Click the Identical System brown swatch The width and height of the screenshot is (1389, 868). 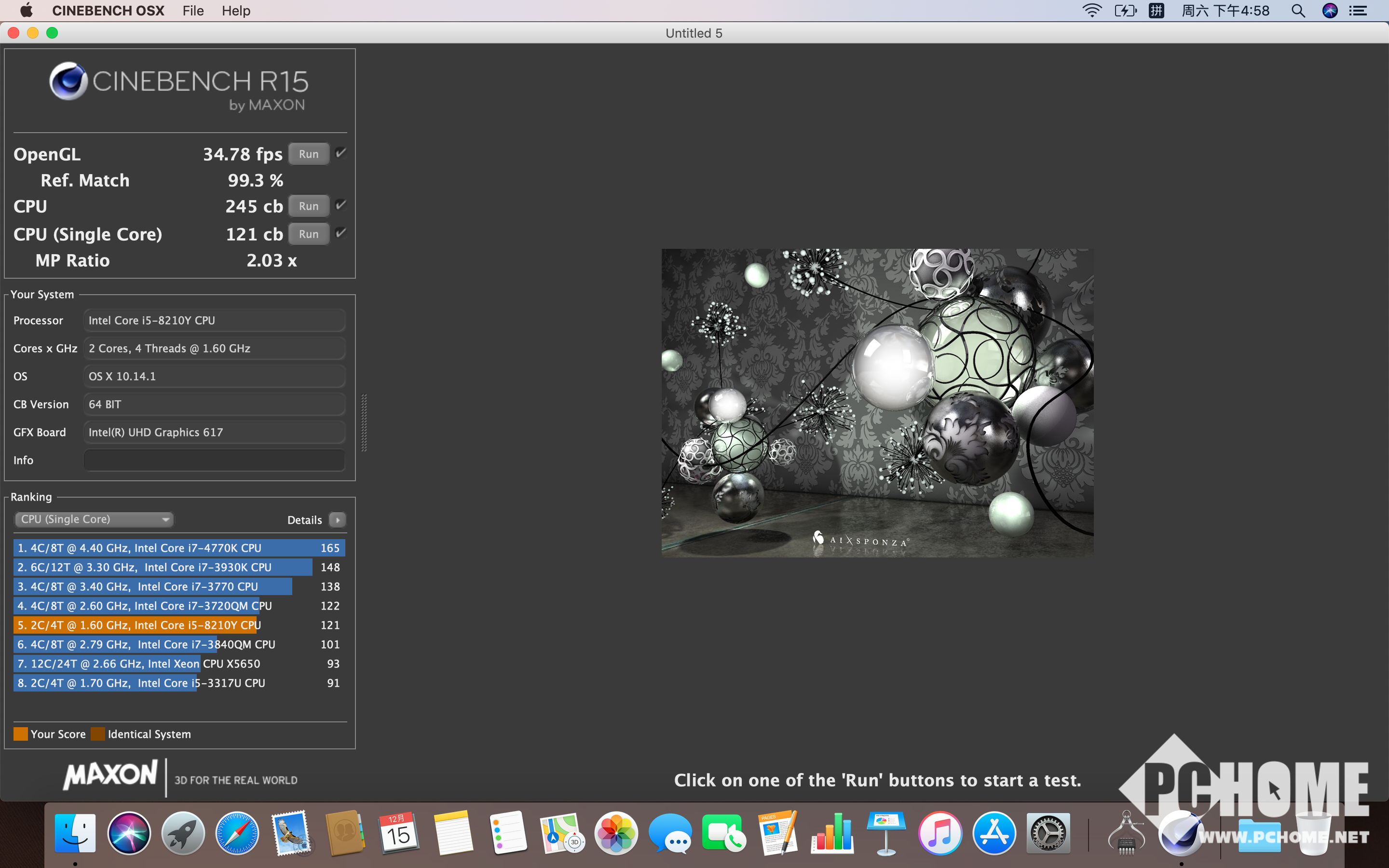coord(98,733)
